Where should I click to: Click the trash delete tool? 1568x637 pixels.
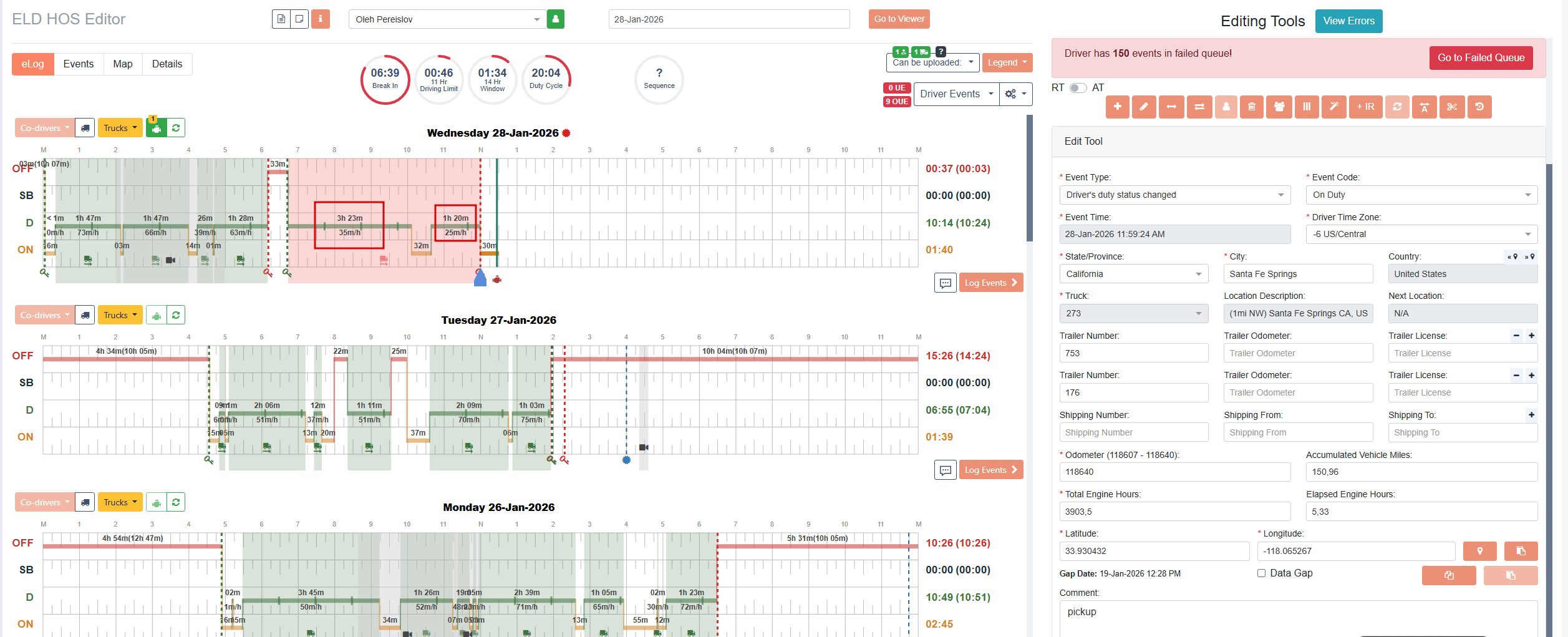point(1252,107)
